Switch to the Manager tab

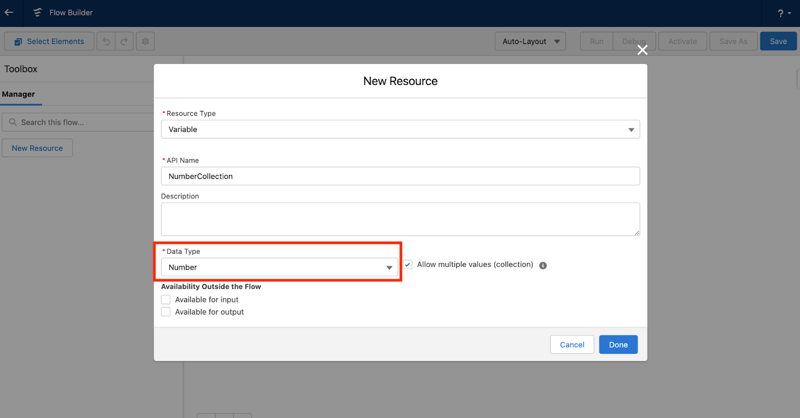[18, 94]
